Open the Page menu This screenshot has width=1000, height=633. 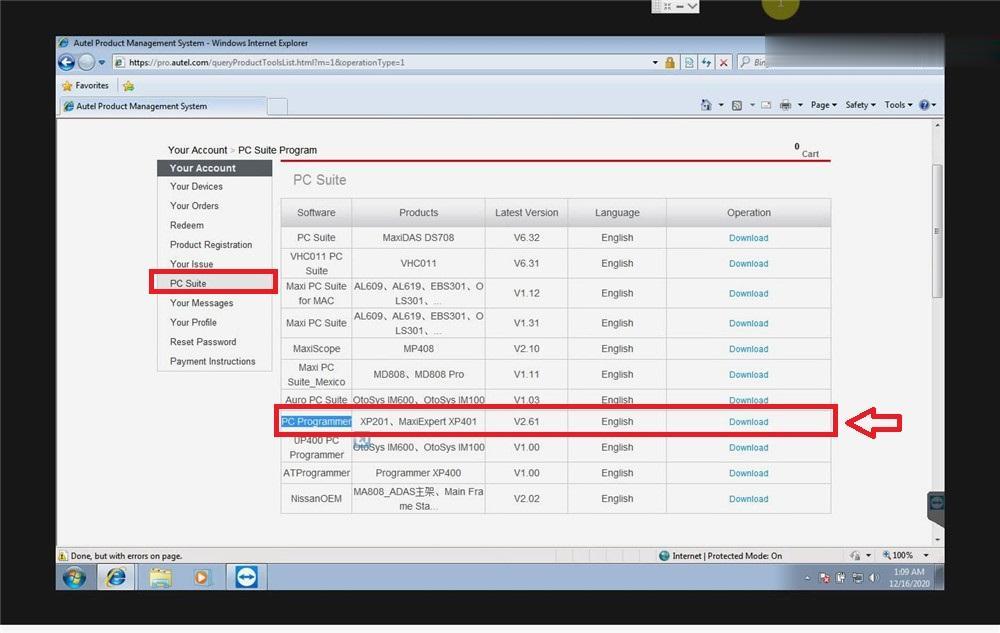click(x=823, y=105)
